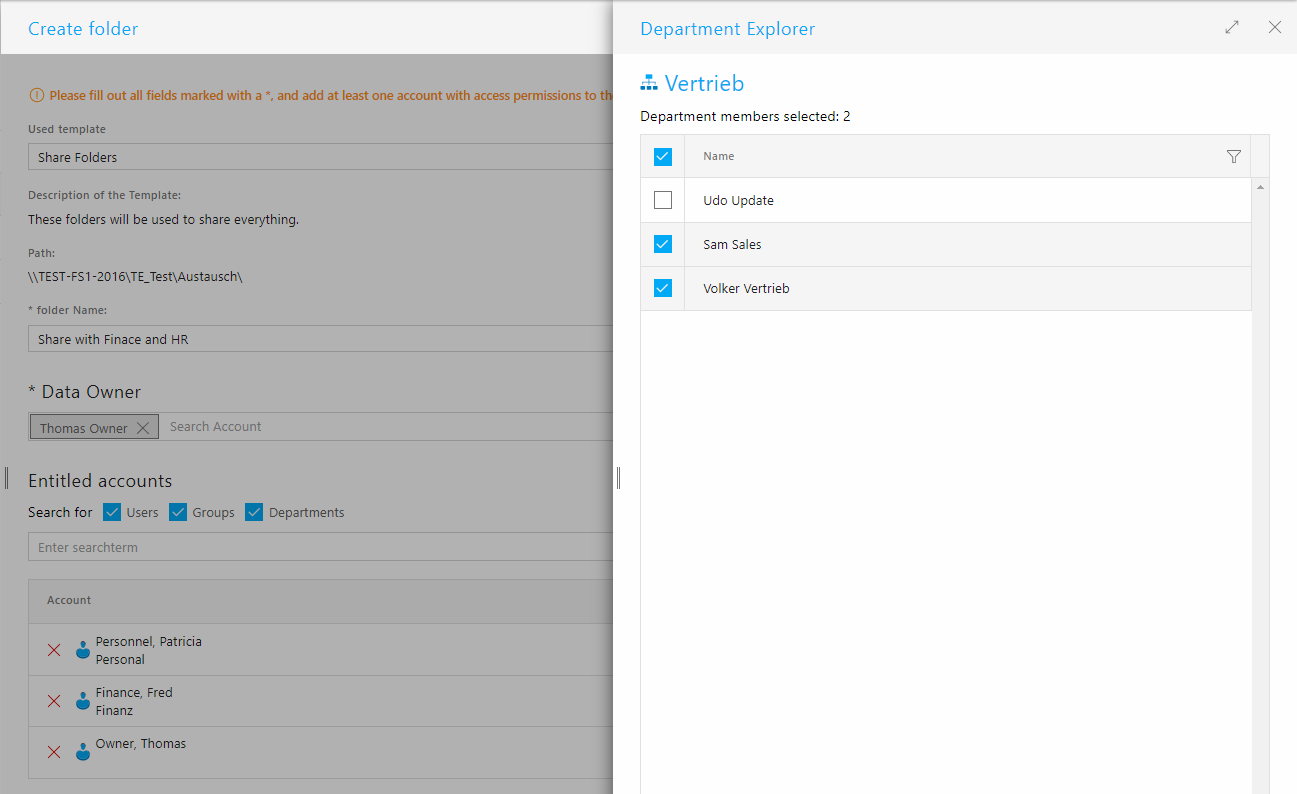Select the Udo Update row
The image size is (1297, 794).
pos(946,200)
